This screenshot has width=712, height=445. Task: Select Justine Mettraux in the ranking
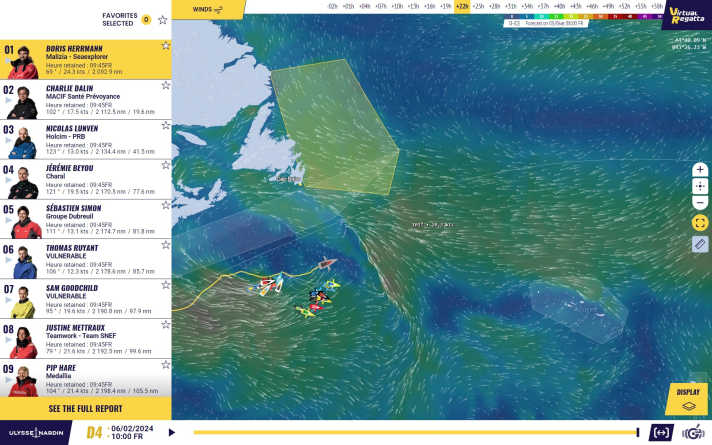pos(85,339)
